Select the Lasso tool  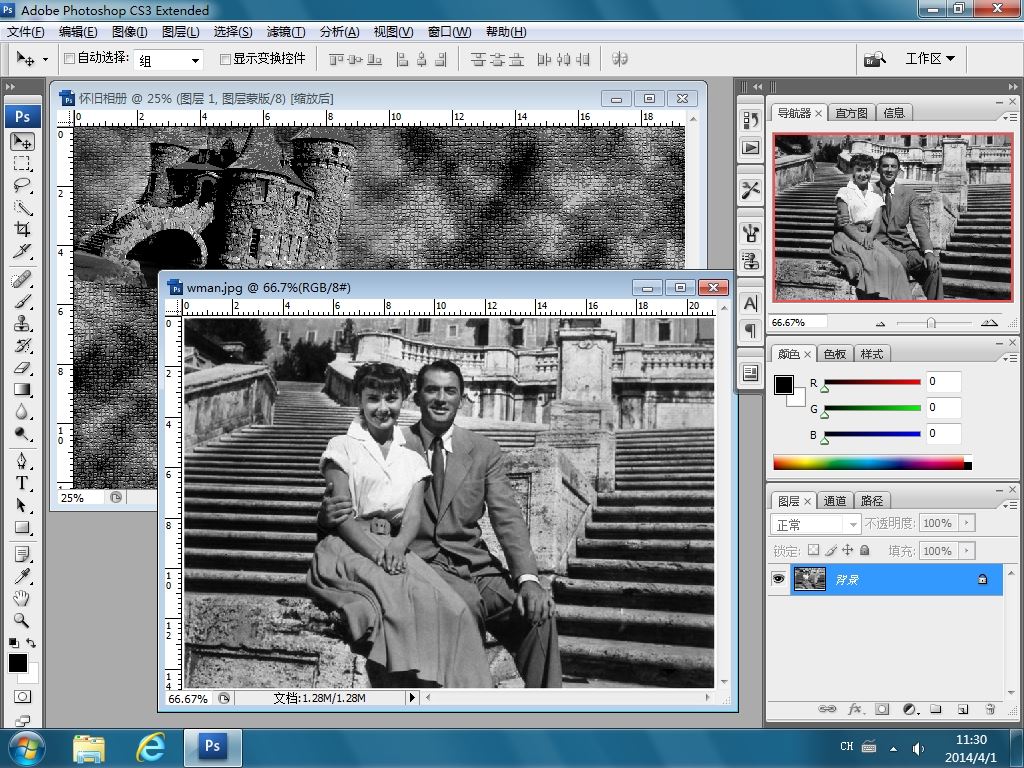(22, 185)
